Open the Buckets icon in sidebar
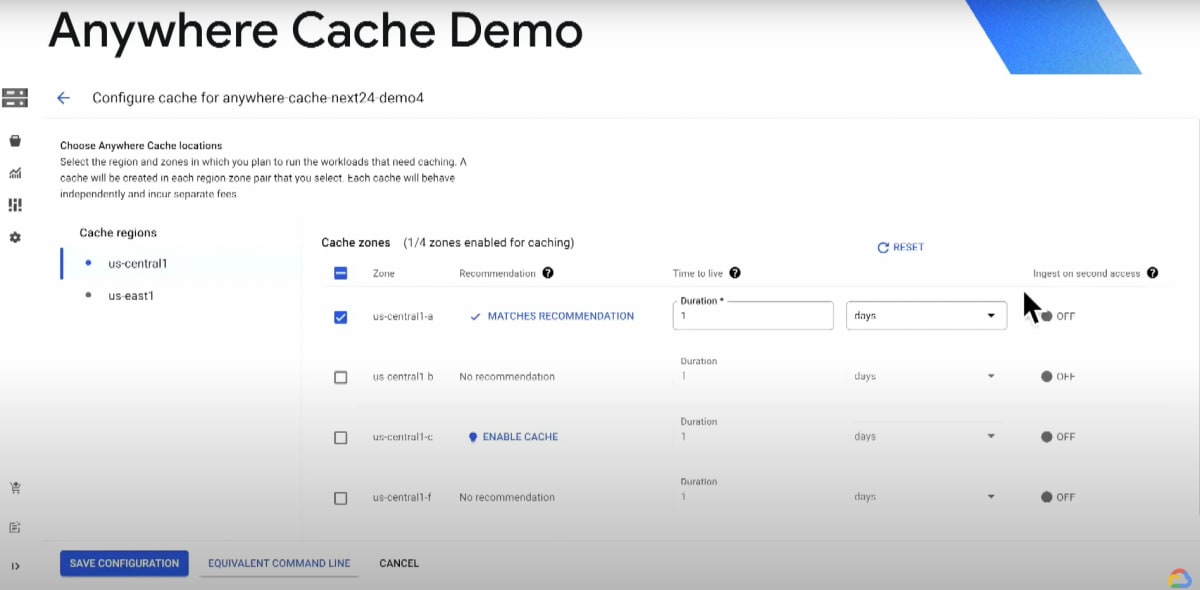 15,141
